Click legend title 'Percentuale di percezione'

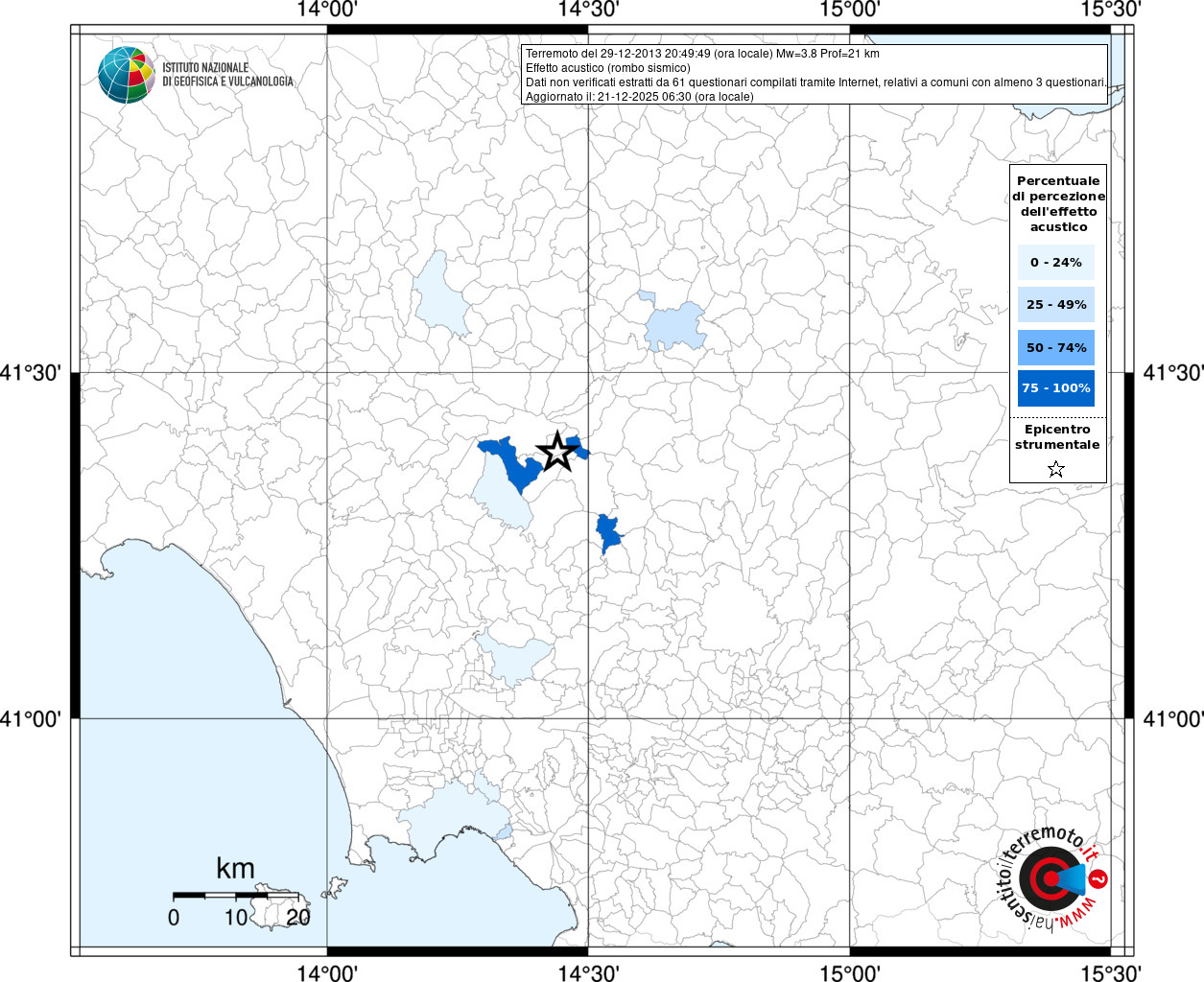click(1058, 203)
